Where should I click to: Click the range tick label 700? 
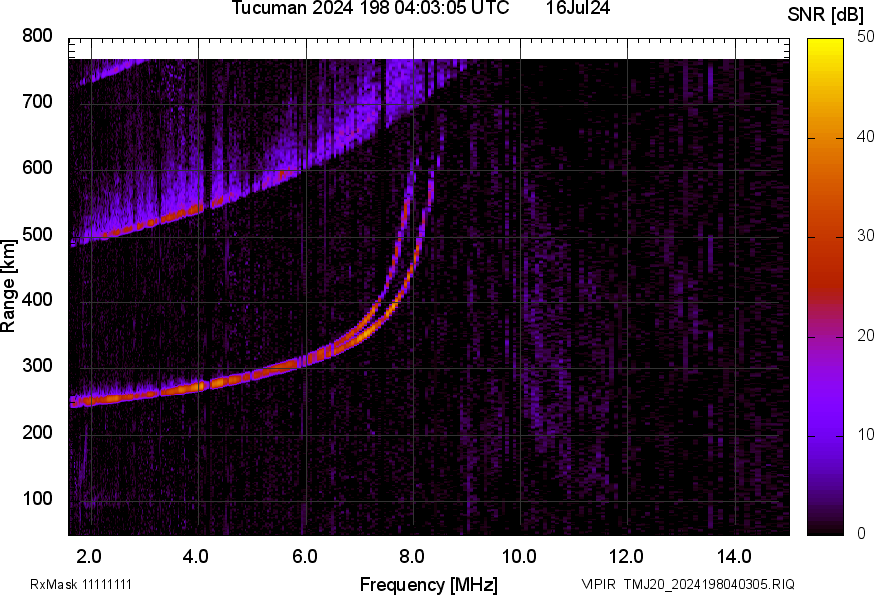[37, 102]
